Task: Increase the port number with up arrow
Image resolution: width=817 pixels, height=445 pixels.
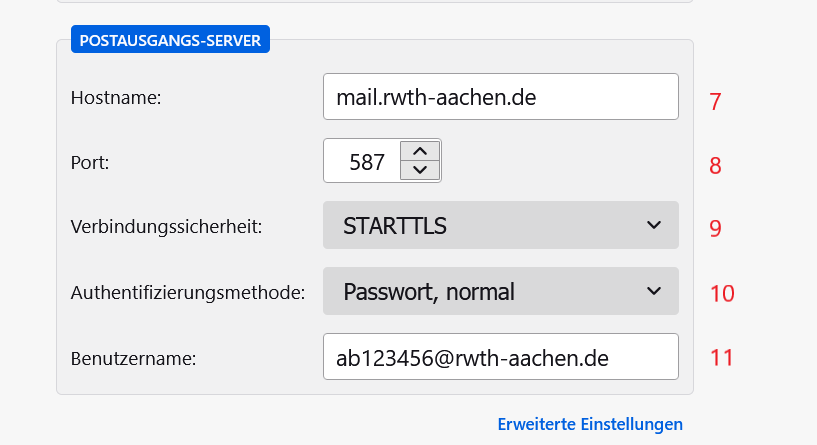Action: point(420,151)
